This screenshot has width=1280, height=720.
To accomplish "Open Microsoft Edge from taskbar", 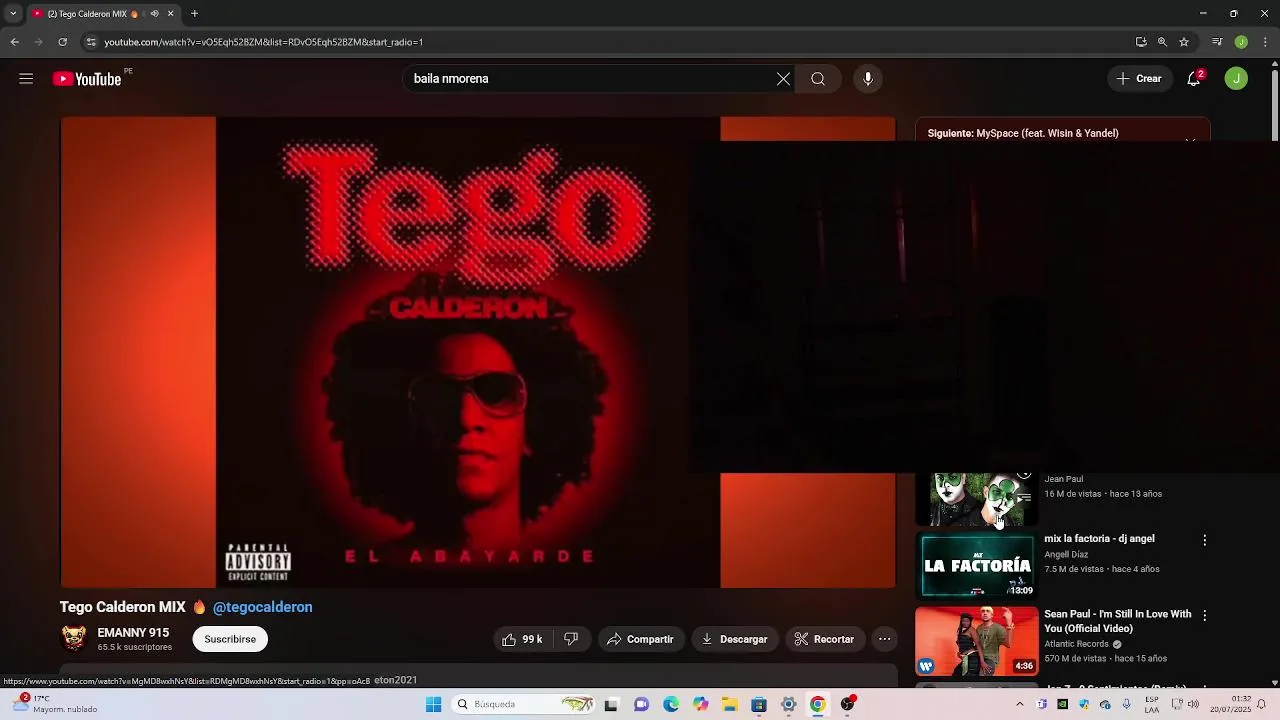I will pos(671,705).
